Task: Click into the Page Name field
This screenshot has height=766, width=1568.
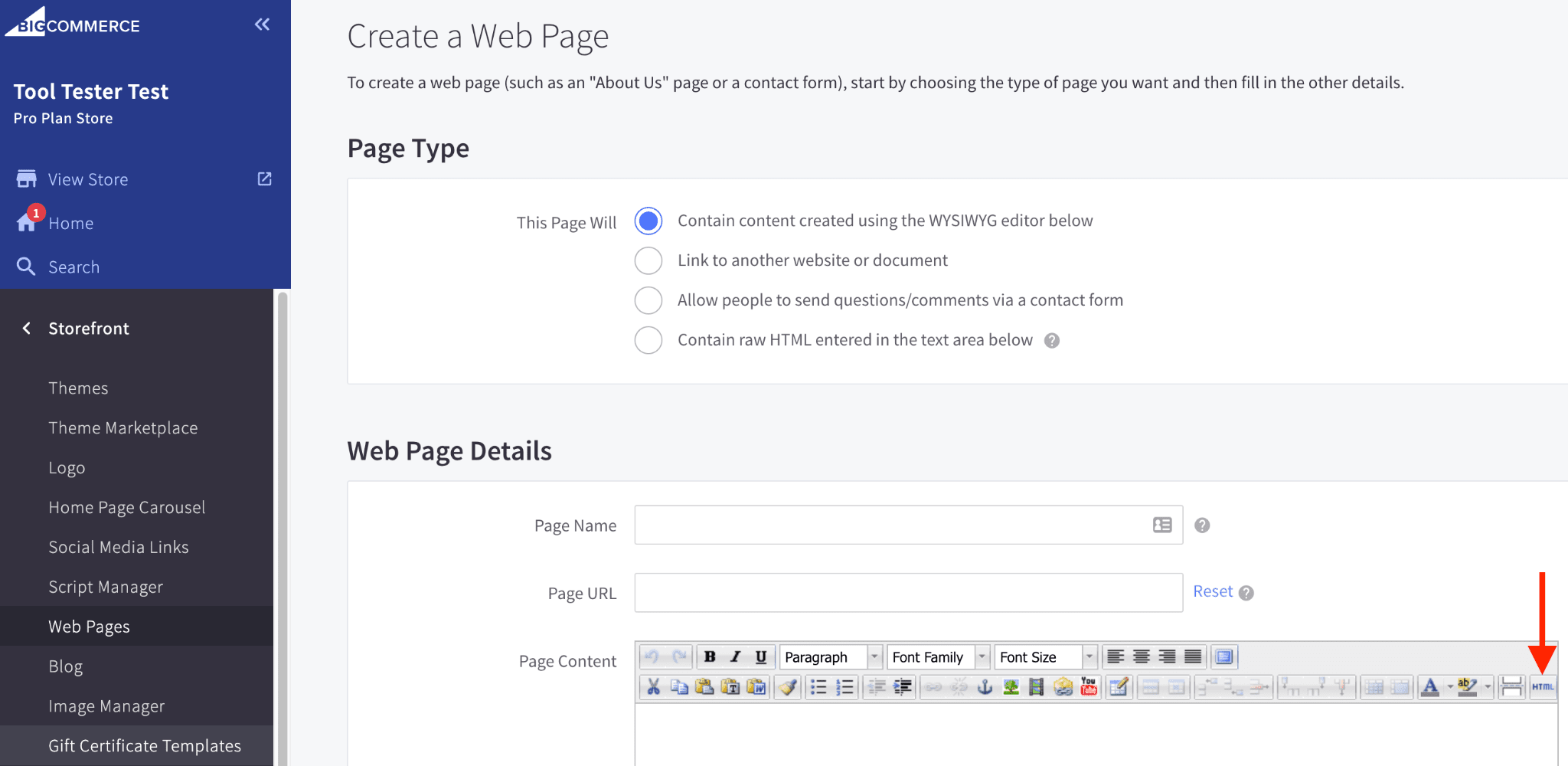Action: 909,525
